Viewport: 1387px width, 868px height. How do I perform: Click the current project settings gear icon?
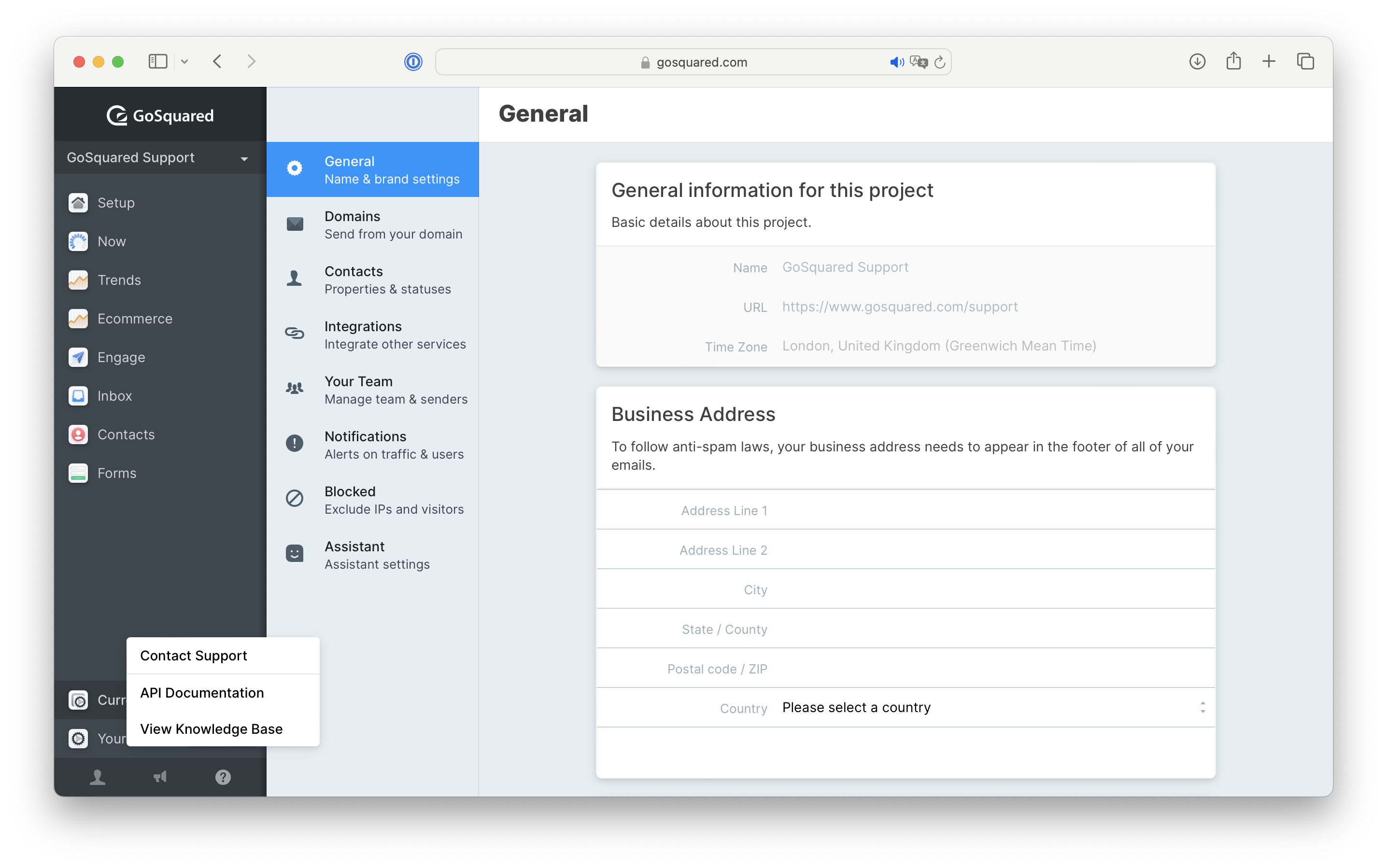click(x=78, y=700)
